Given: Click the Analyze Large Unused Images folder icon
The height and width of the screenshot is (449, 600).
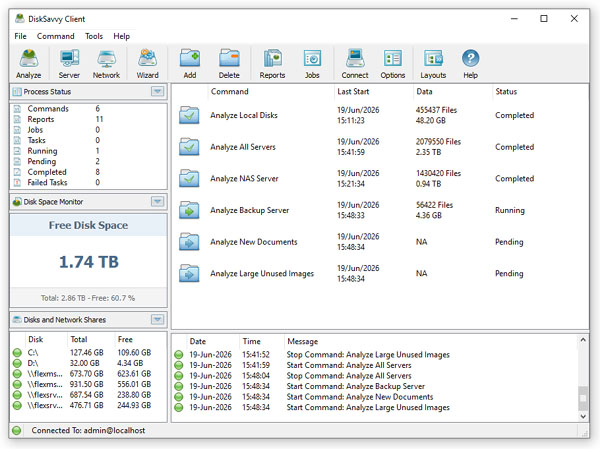Looking at the screenshot, I should click(x=189, y=273).
